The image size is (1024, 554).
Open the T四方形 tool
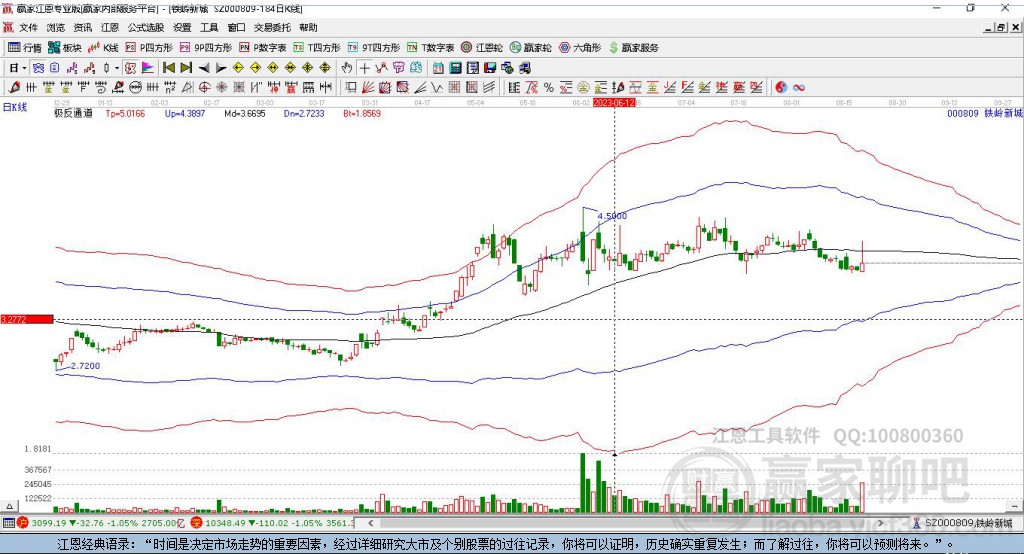[317, 48]
